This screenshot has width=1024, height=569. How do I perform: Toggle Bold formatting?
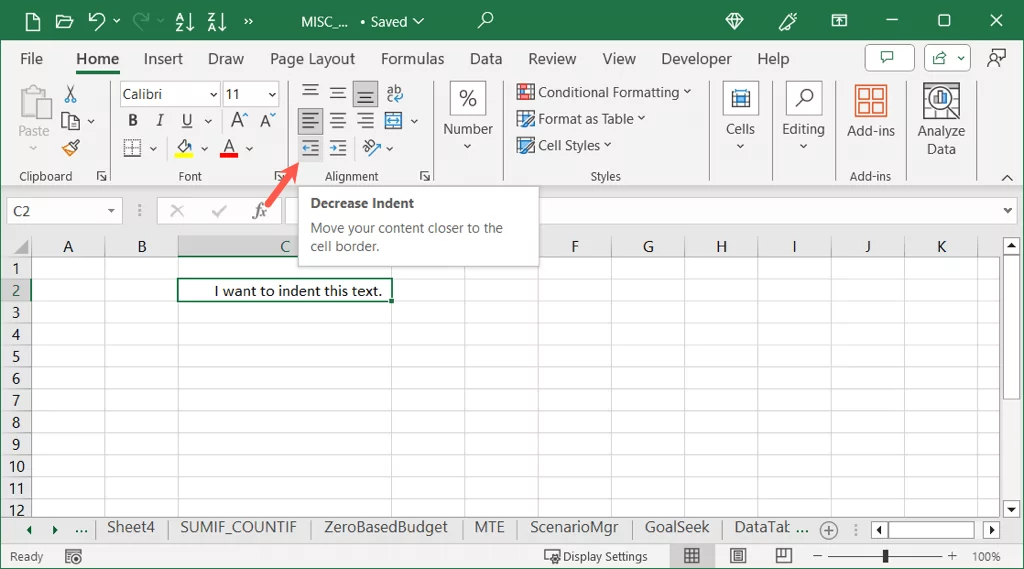pos(132,121)
